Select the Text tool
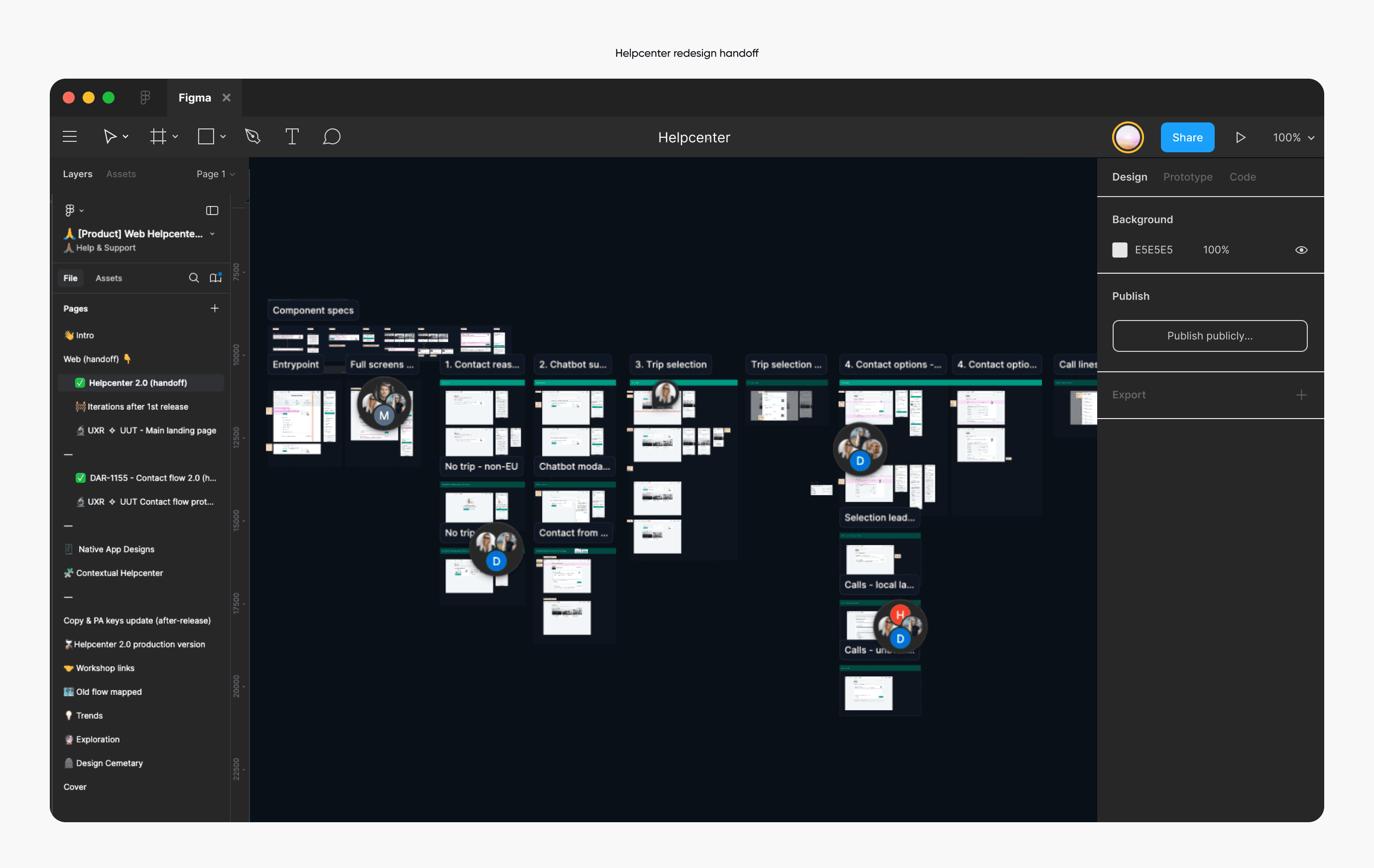 click(292, 137)
